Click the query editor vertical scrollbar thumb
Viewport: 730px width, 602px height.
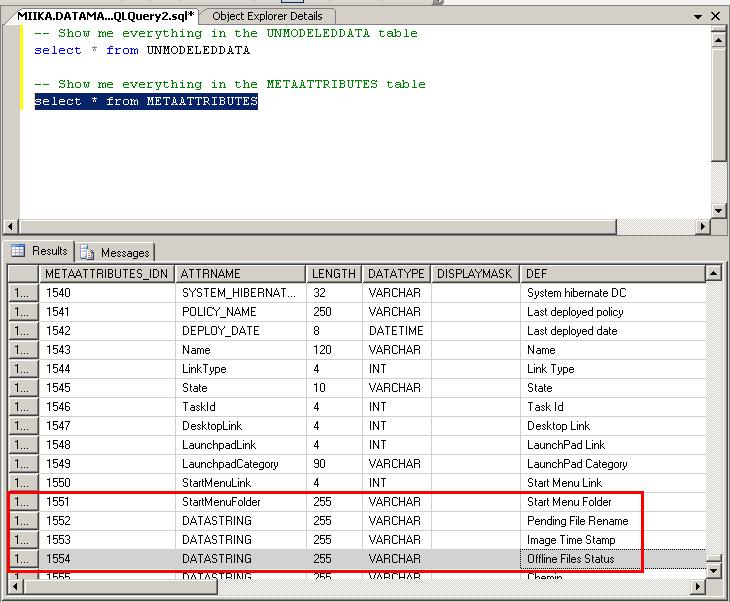pyautogui.click(x=718, y=104)
